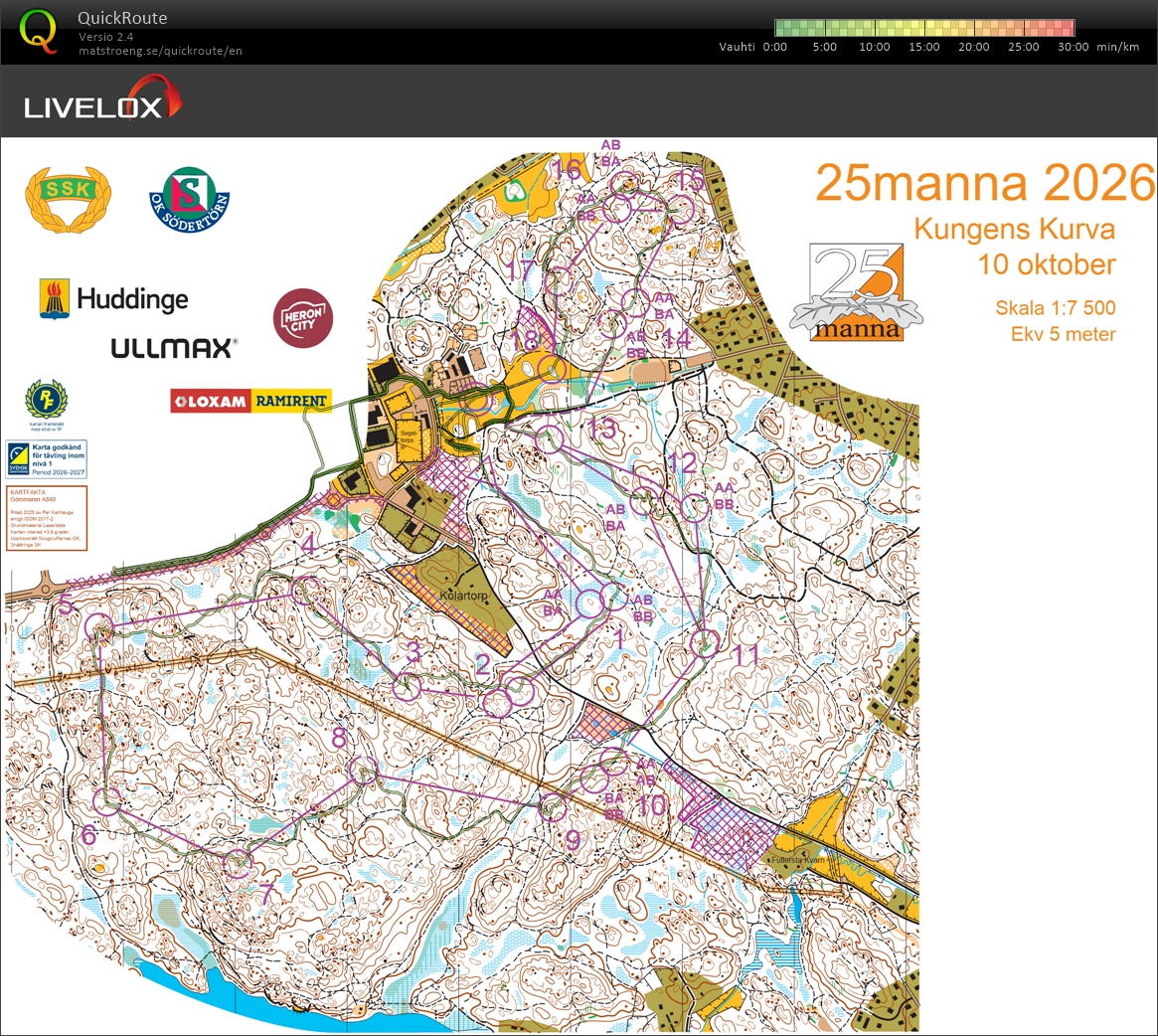1158x1036 pixels.
Task: Click the control circle for control 15
Action: click(681, 209)
